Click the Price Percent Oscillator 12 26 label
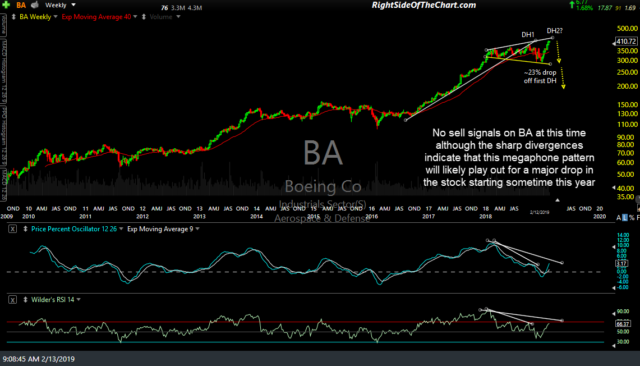This screenshot has height=366, width=640. [74, 229]
